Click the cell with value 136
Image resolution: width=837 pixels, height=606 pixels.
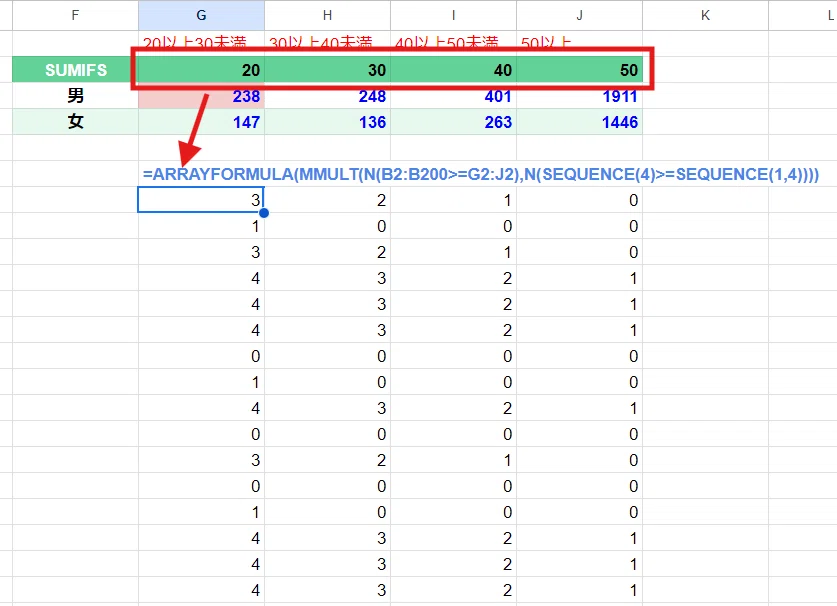(x=327, y=122)
